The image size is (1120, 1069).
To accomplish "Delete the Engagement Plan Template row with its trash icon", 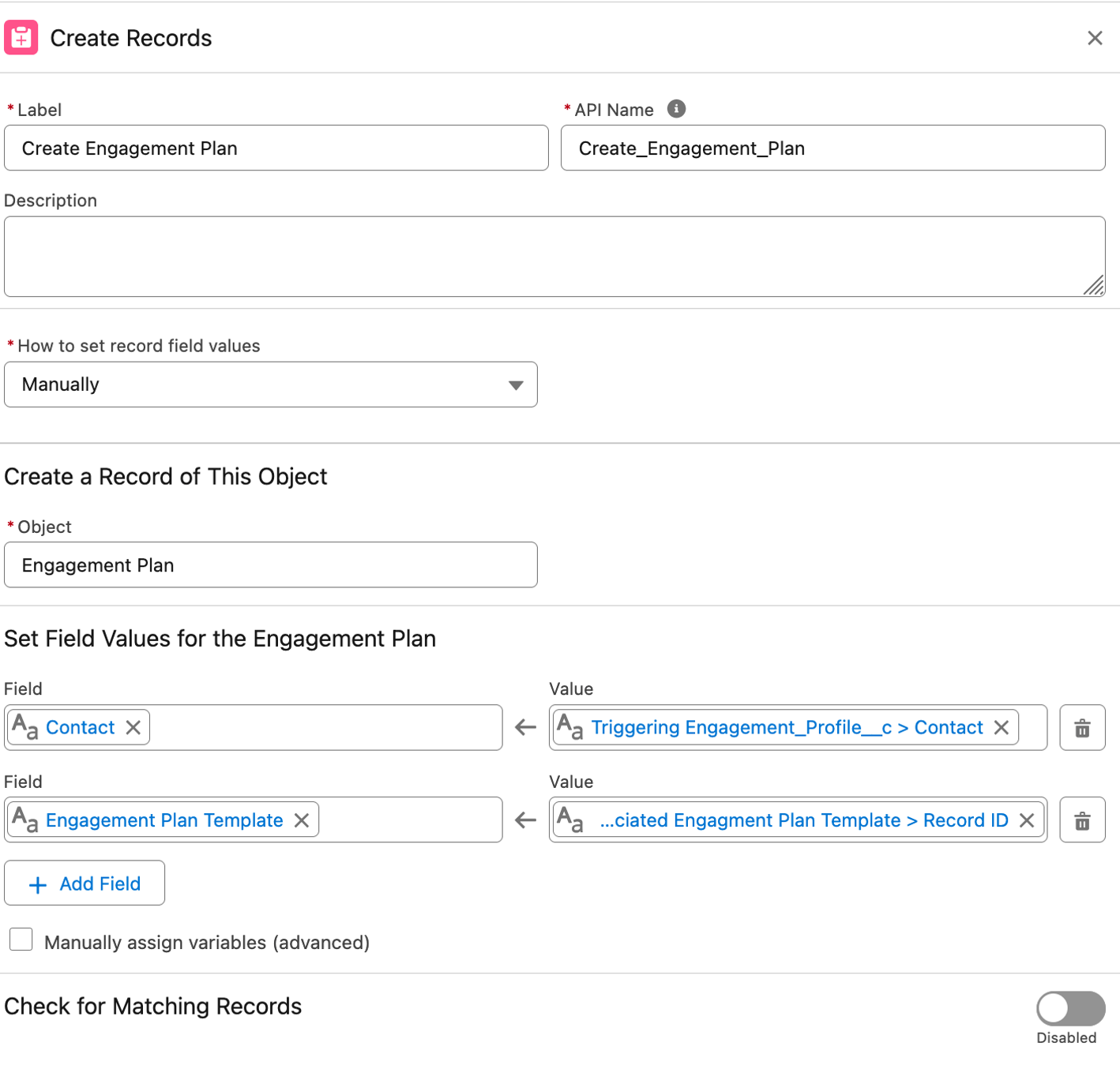I will 1082,820.
